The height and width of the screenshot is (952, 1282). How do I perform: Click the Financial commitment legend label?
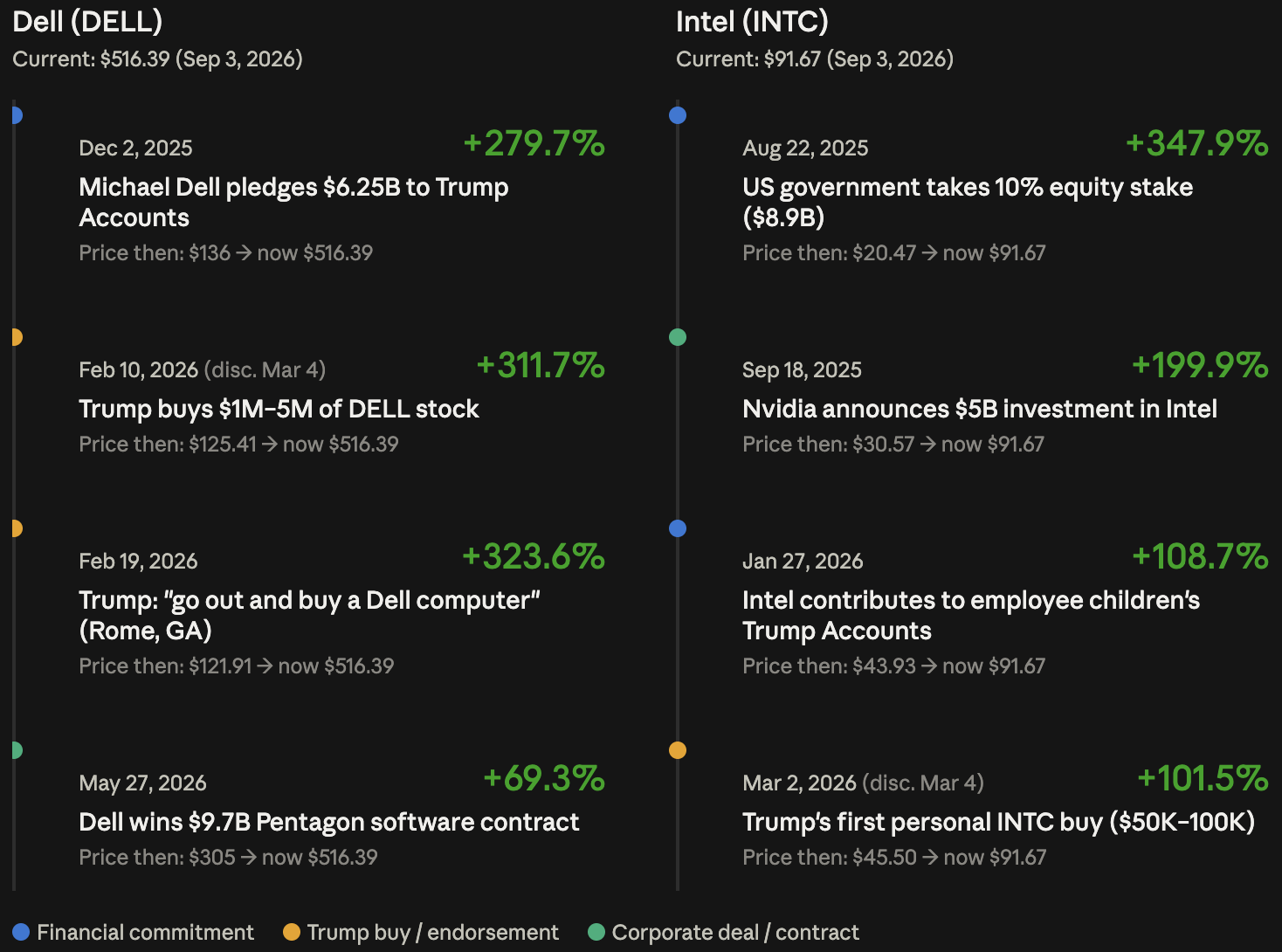click(145, 933)
